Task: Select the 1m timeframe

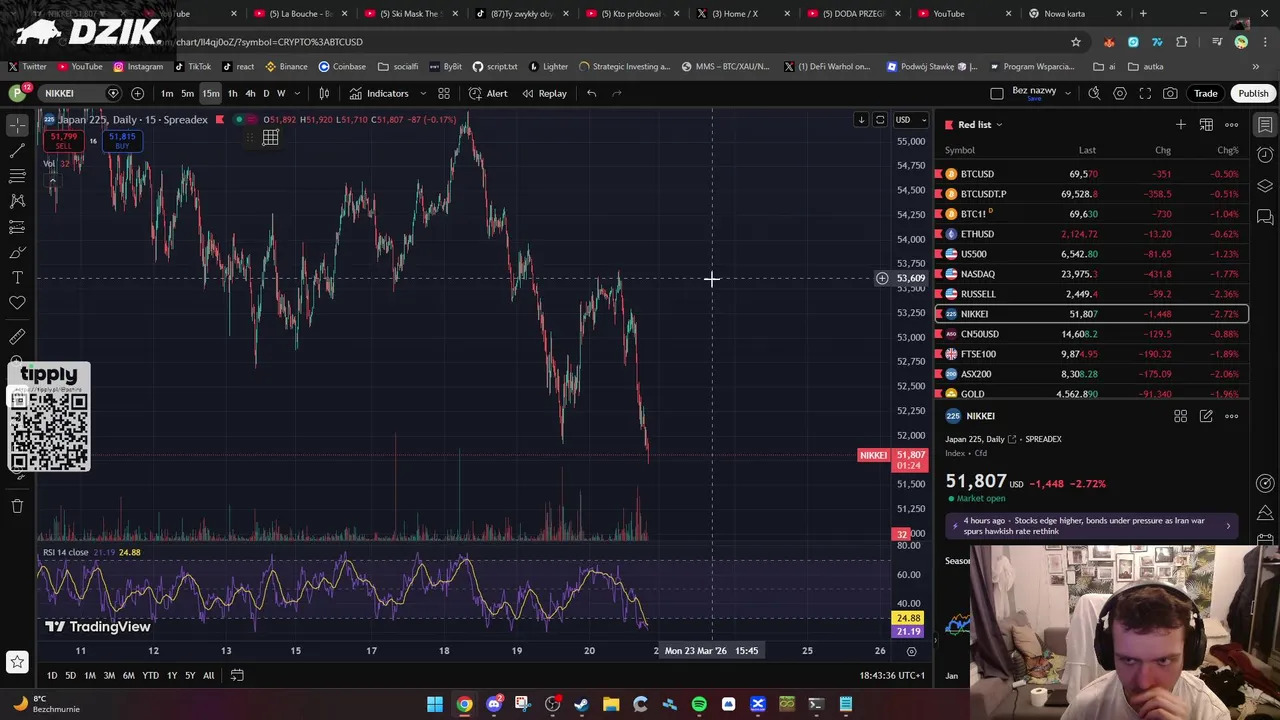Action: point(167,93)
